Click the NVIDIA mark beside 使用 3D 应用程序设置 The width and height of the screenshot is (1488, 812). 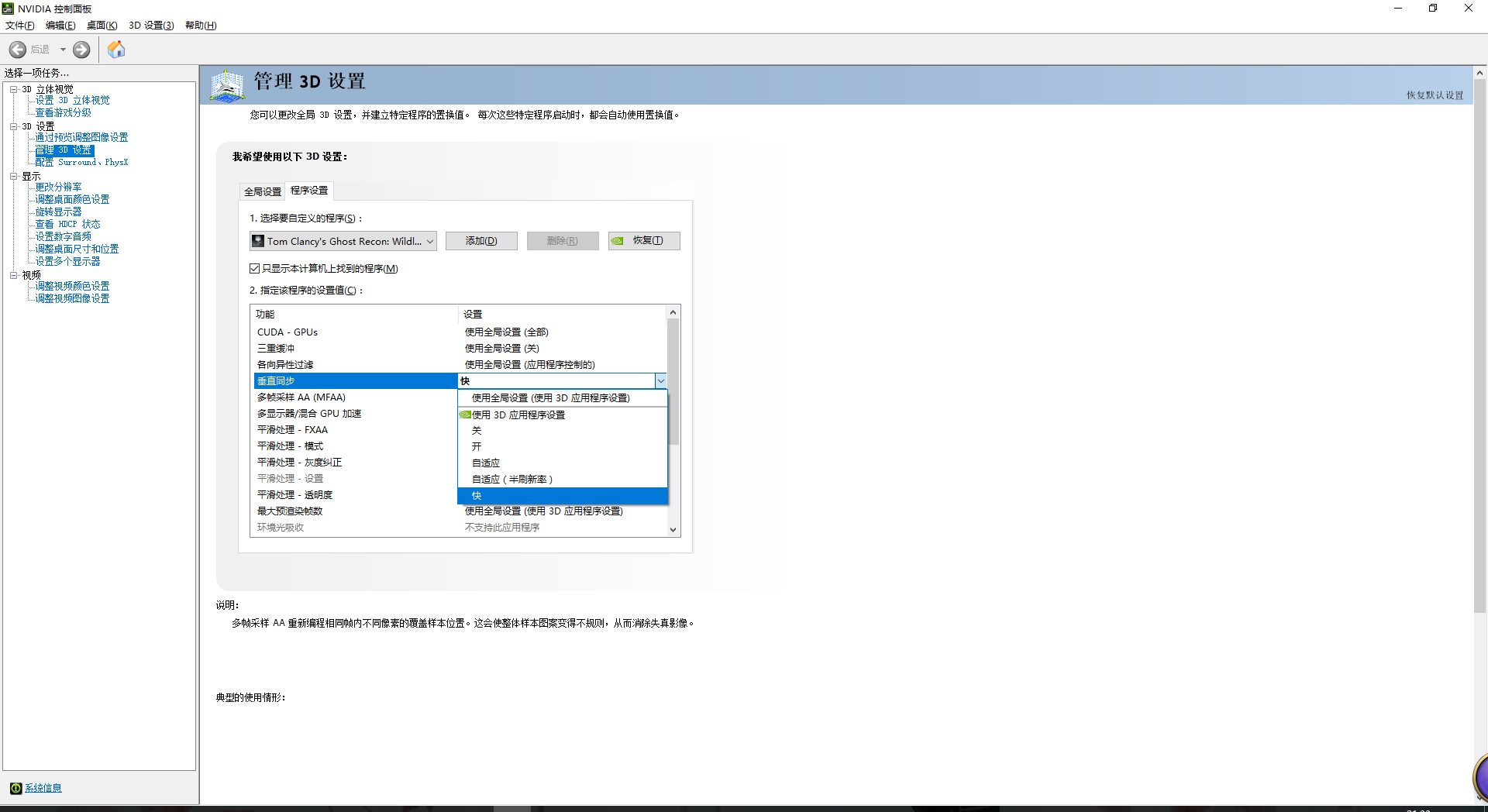465,415
